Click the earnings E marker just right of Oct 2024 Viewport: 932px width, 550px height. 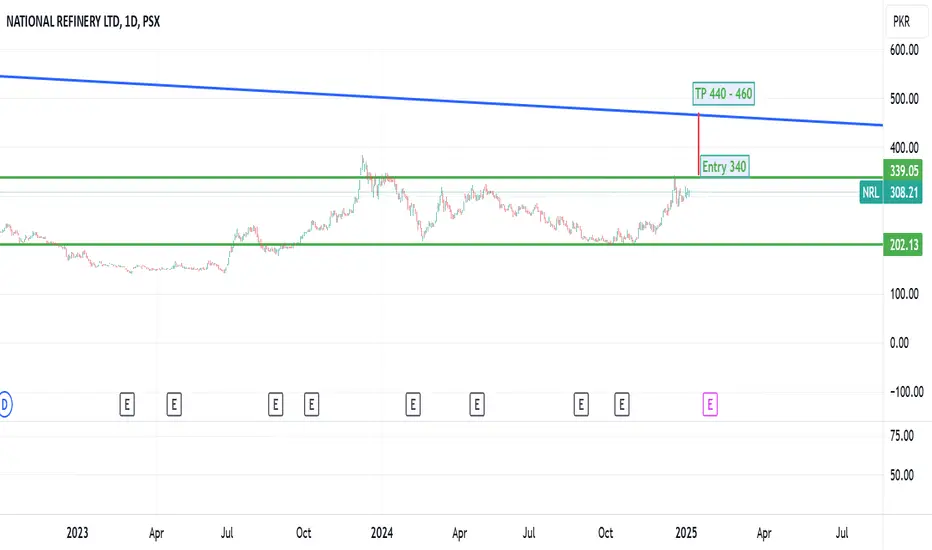pyautogui.click(x=622, y=405)
